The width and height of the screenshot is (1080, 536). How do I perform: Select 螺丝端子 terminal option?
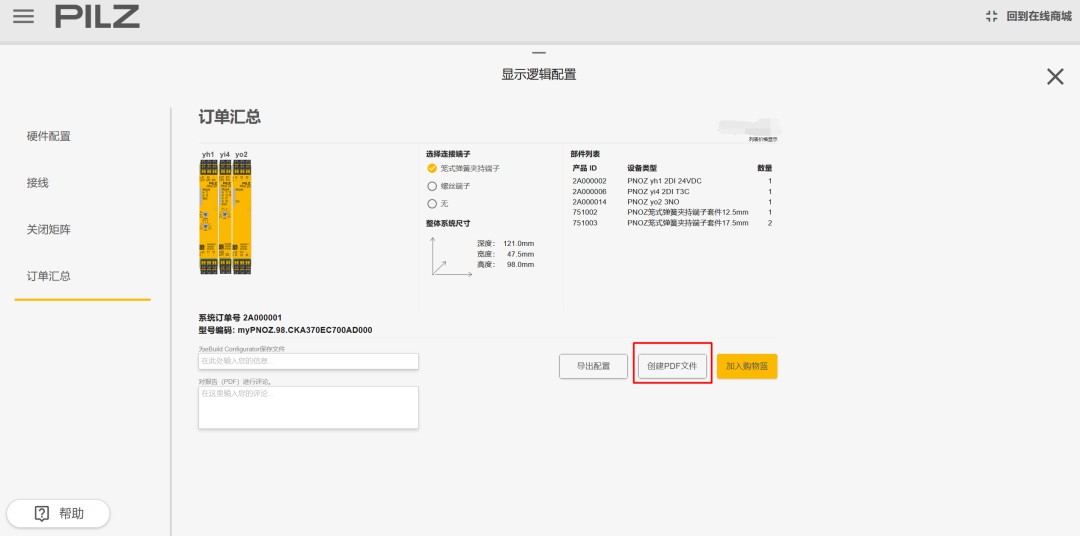433,186
